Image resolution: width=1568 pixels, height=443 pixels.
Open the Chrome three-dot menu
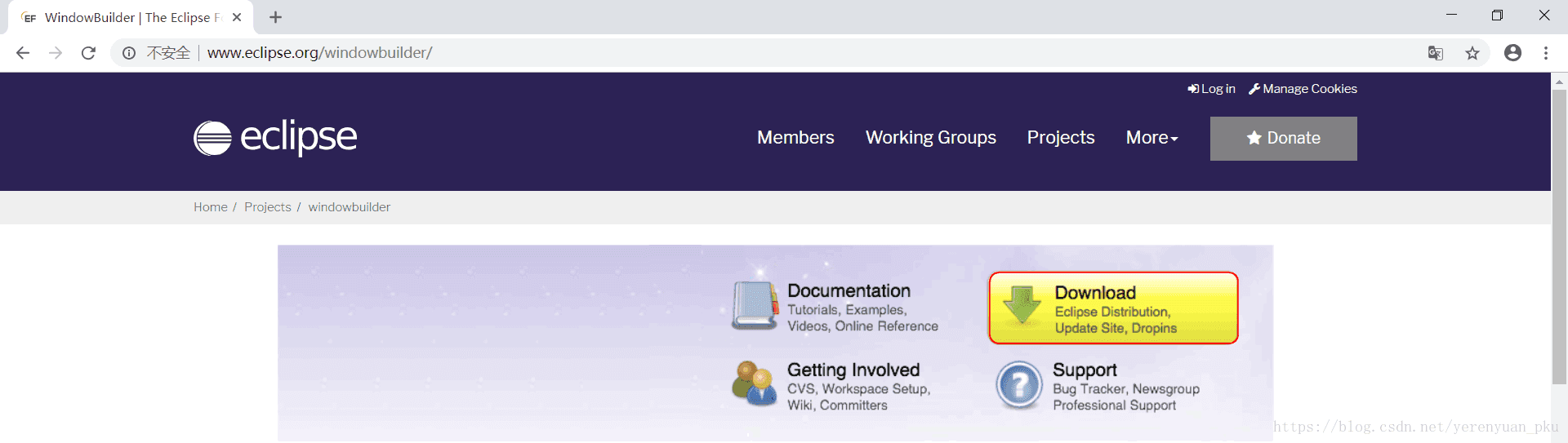tap(1546, 53)
